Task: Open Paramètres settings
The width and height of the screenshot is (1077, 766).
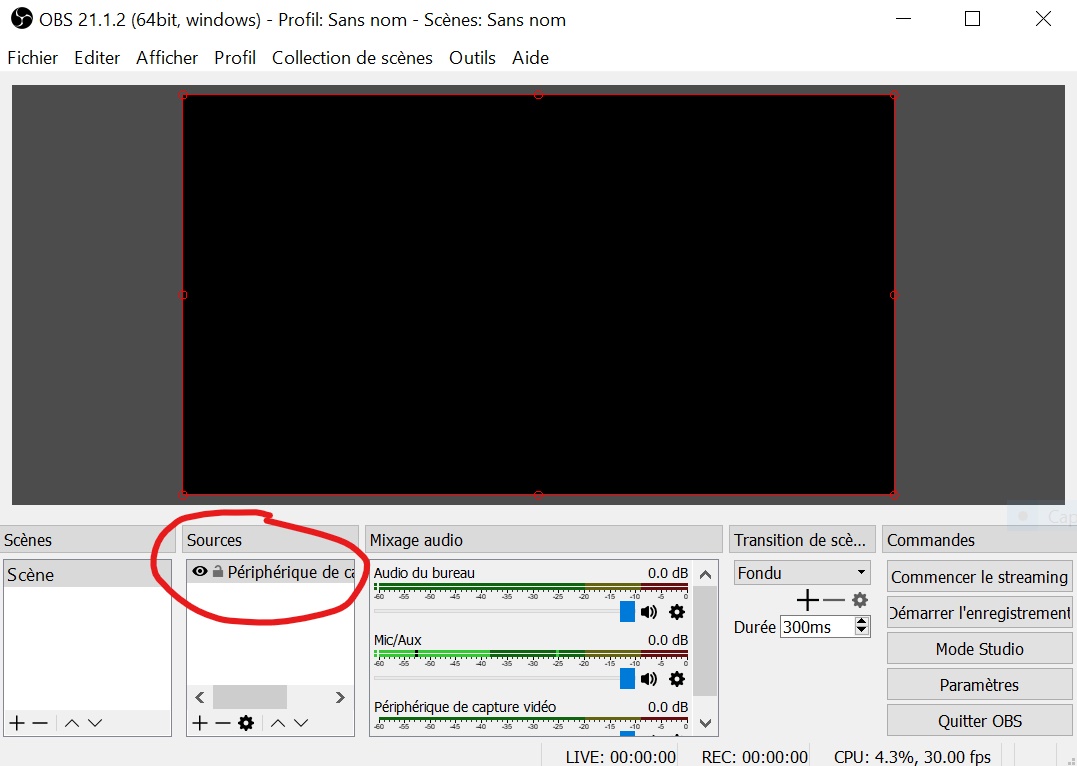Action: (979, 685)
